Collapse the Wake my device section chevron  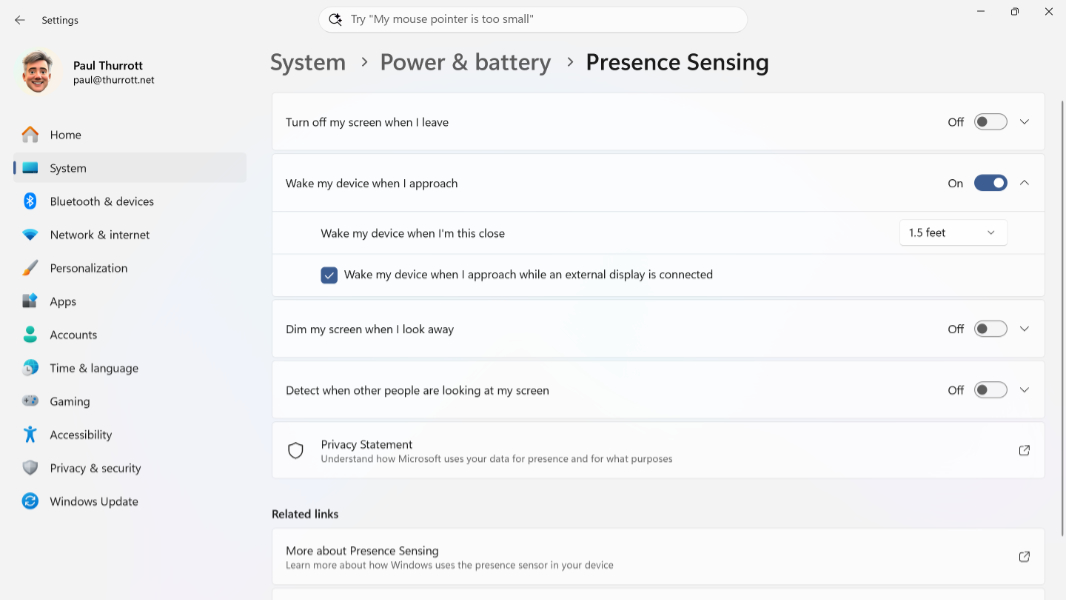(x=1024, y=183)
